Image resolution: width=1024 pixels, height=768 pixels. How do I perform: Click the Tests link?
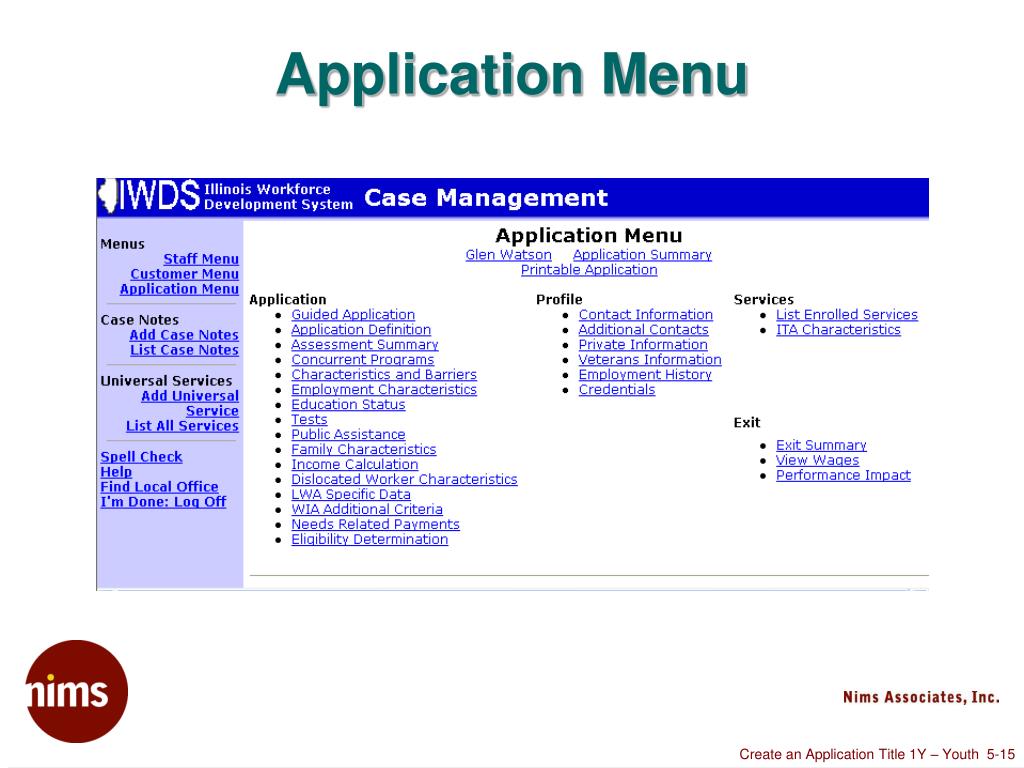click(310, 420)
